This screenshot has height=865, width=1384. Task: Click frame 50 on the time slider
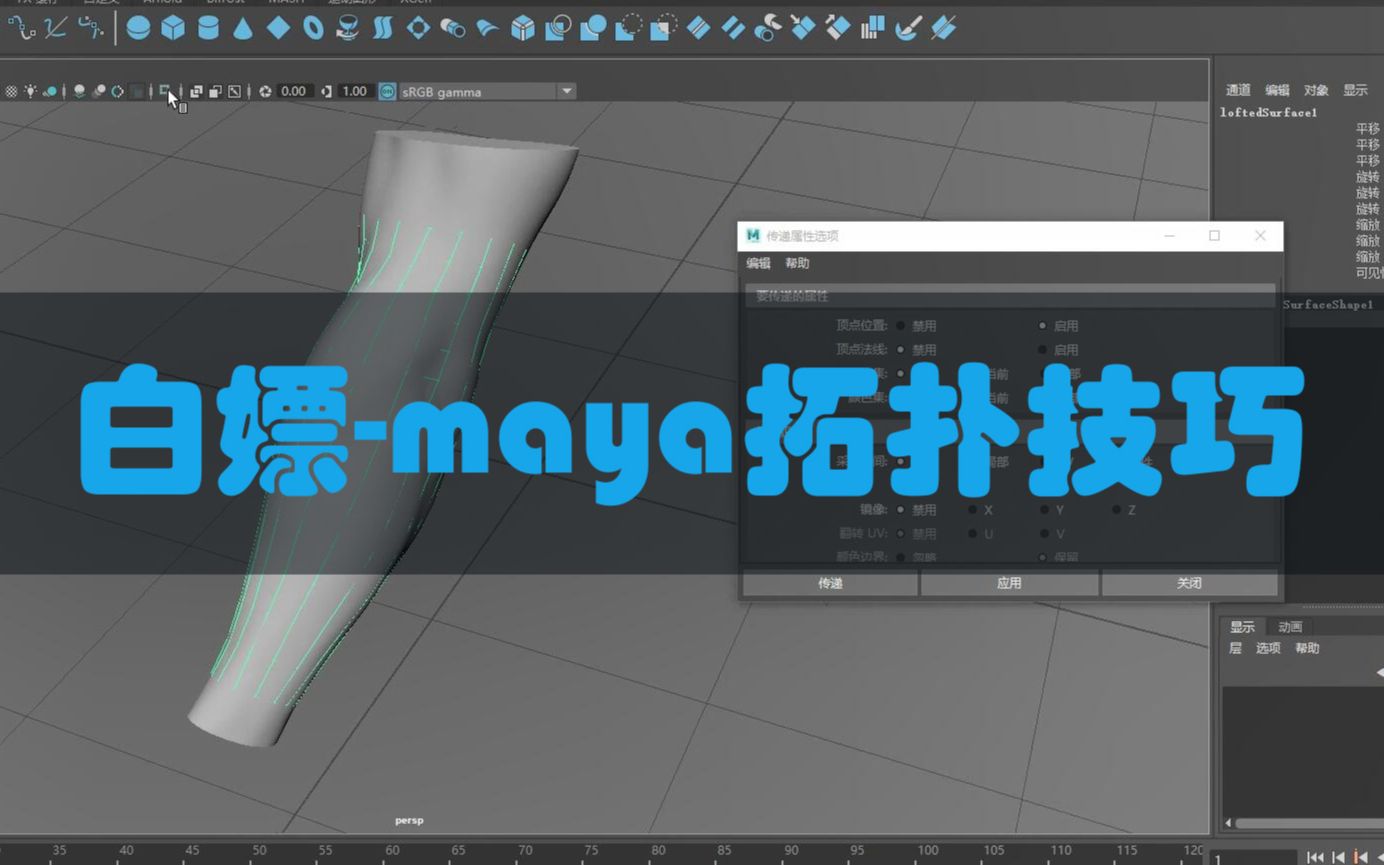click(x=259, y=851)
